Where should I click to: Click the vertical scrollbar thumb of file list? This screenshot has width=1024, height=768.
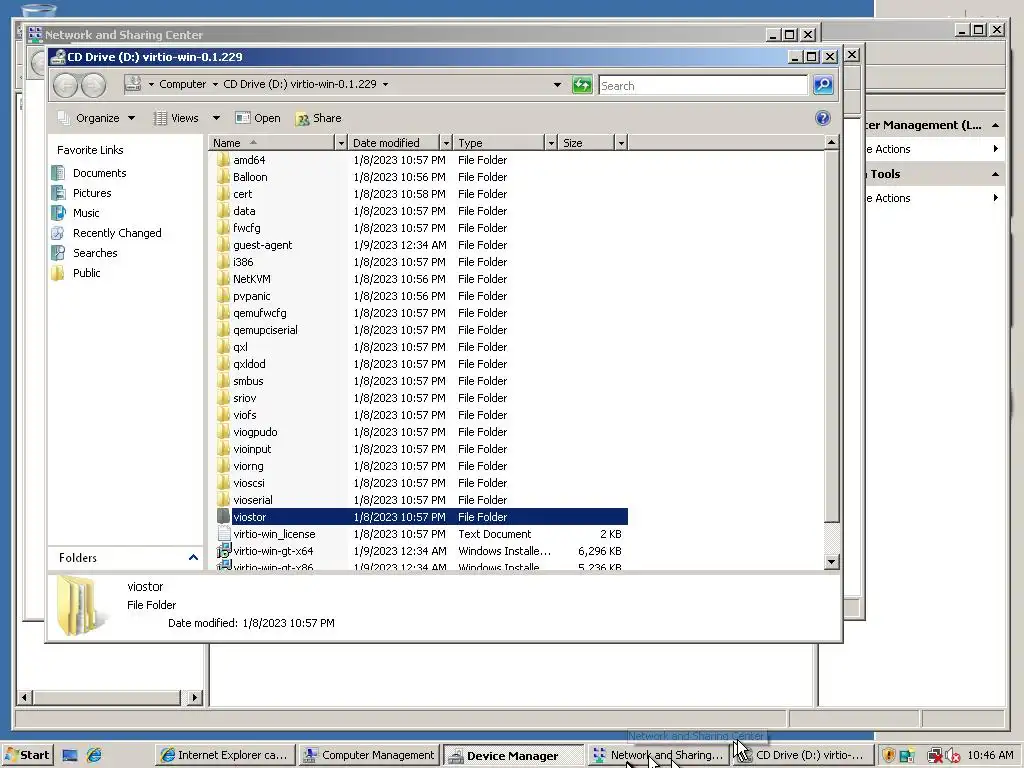point(831,336)
